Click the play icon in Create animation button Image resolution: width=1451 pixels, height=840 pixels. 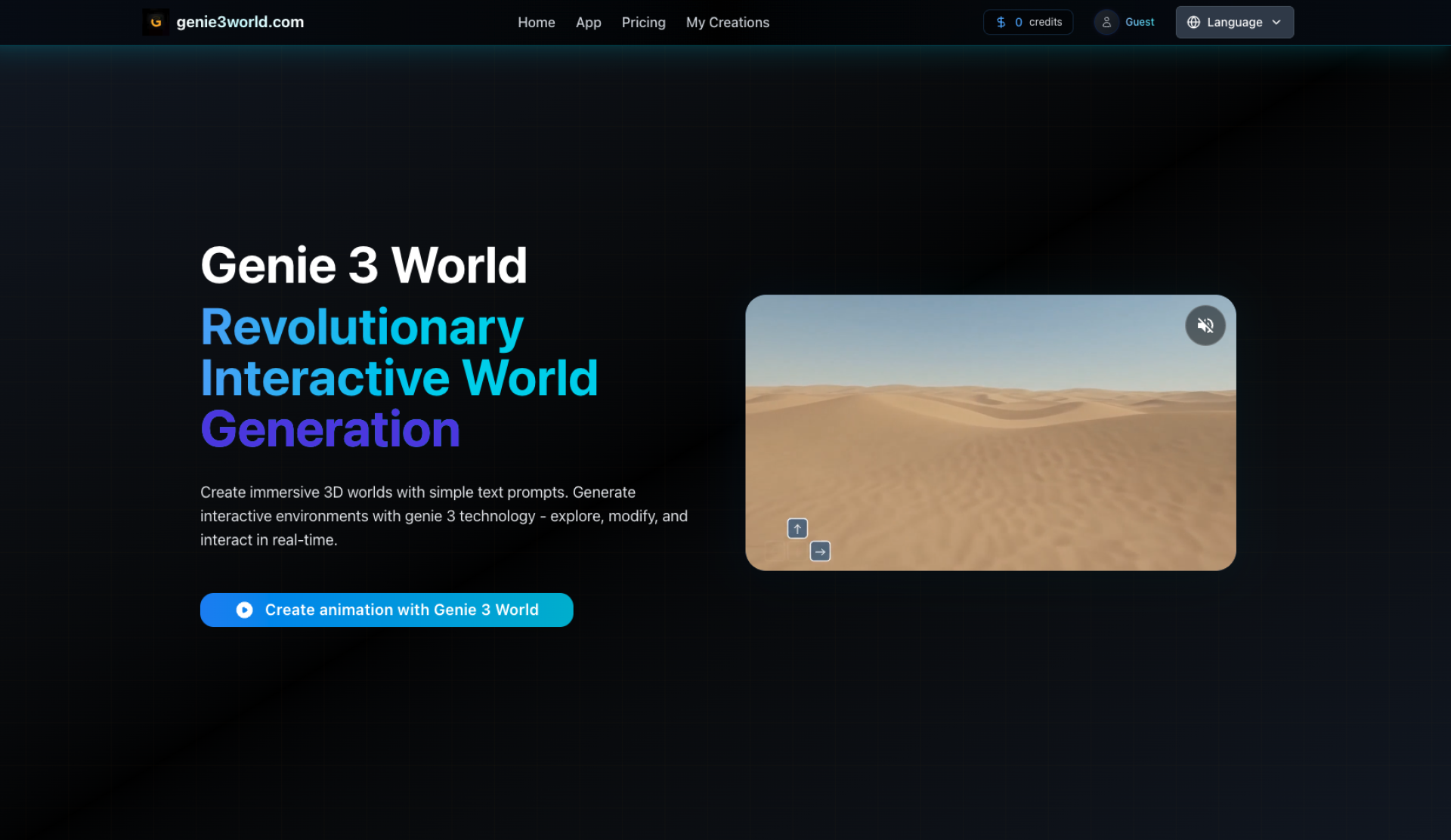coord(244,610)
